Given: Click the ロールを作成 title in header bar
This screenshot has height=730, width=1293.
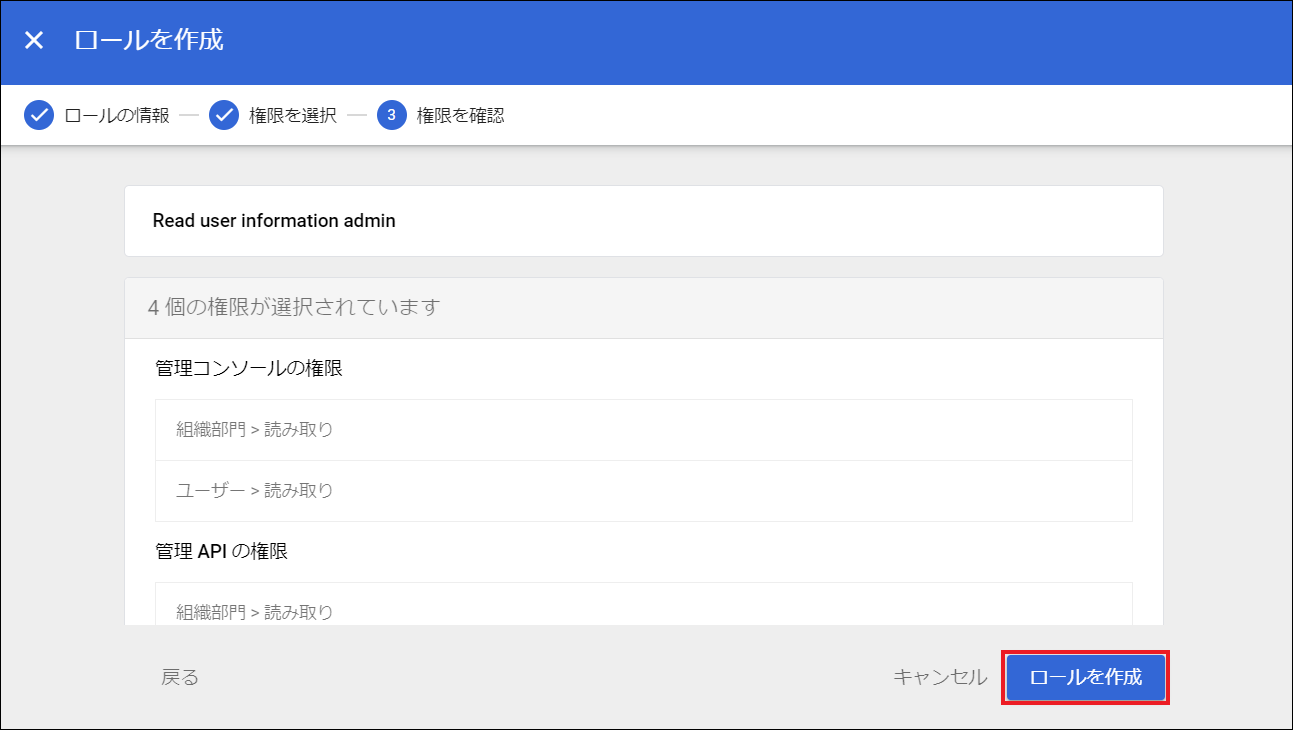Looking at the screenshot, I should coord(149,40).
